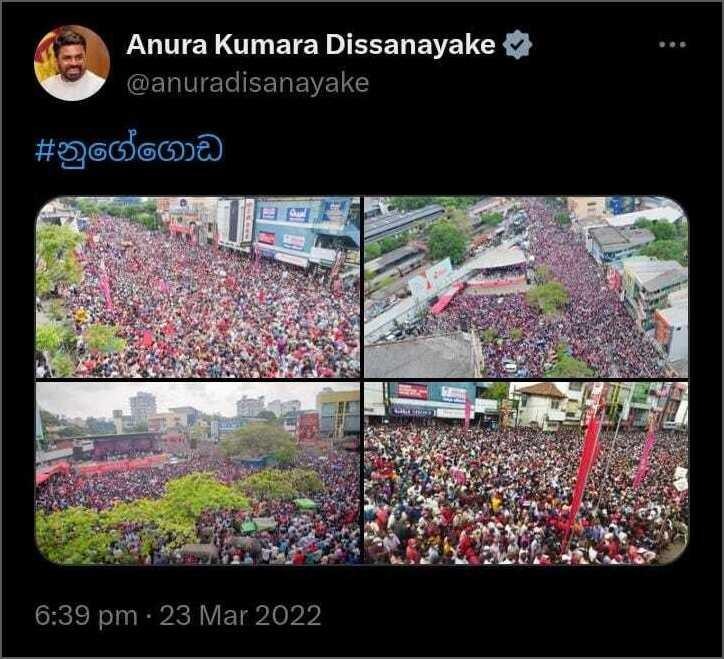Click the blue verified badge icon

pos(517,44)
